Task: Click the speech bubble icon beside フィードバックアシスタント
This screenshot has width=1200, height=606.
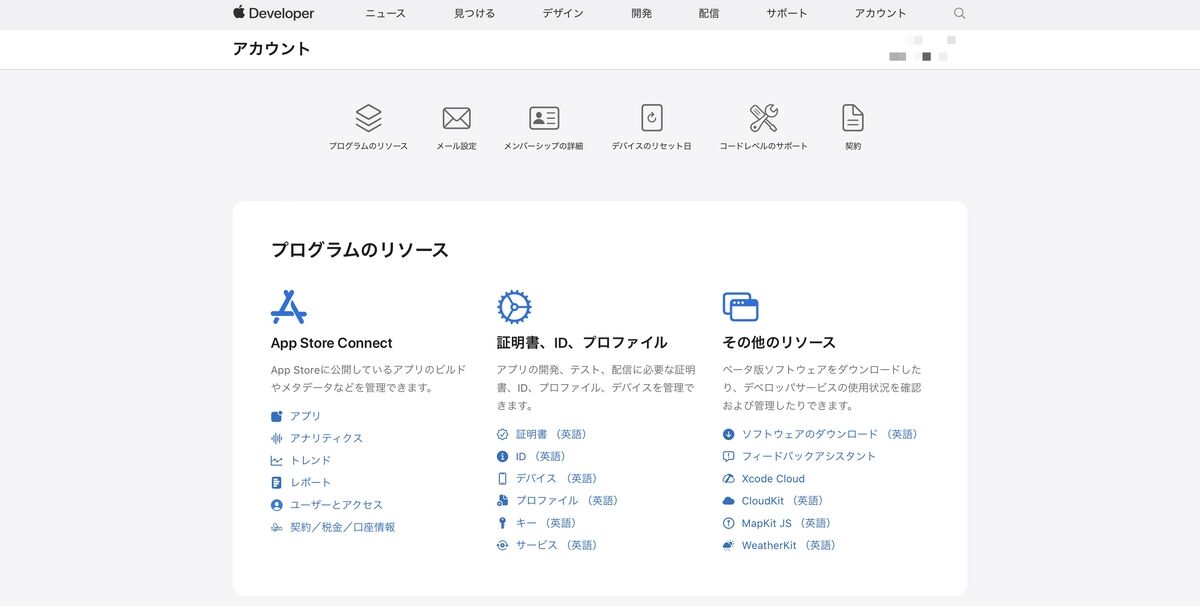Action: 729,456
